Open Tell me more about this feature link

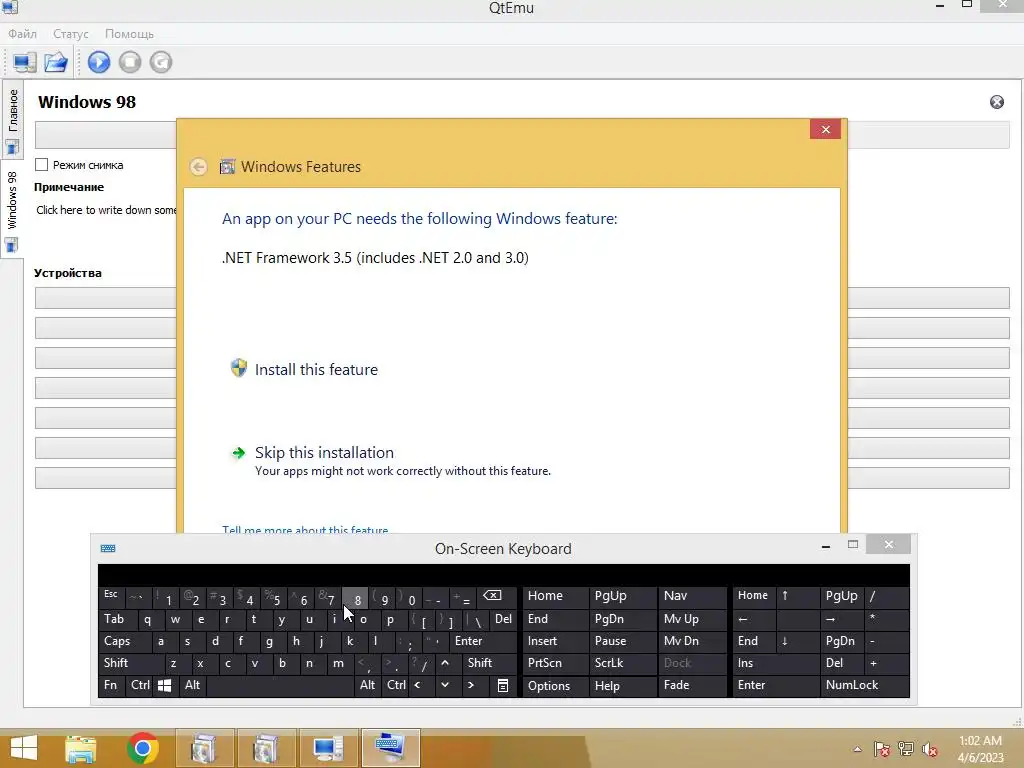tap(305, 530)
